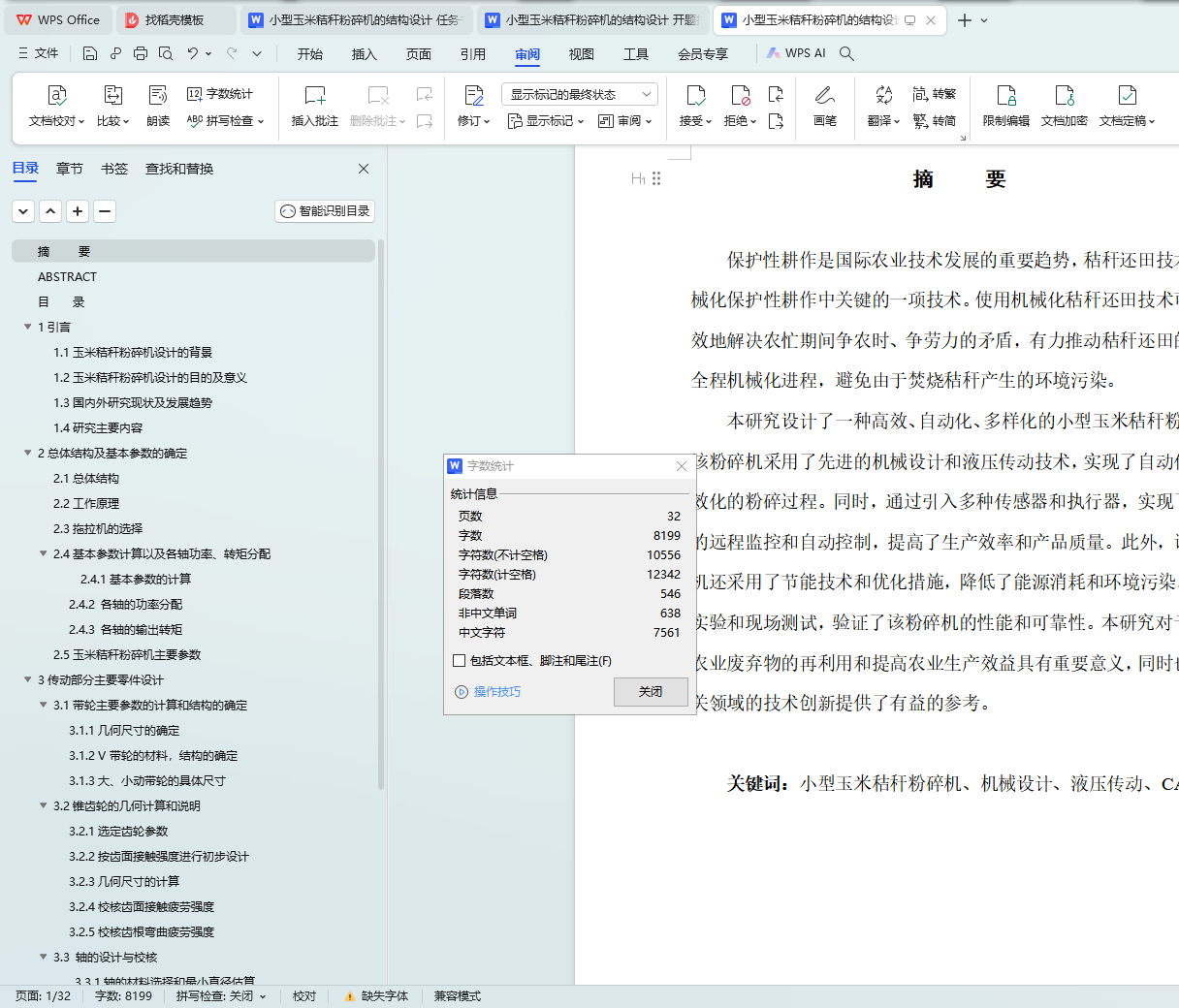Open the 文件 menu
The width and height of the screenshot is (1179, 1008).
click(39, 53)
